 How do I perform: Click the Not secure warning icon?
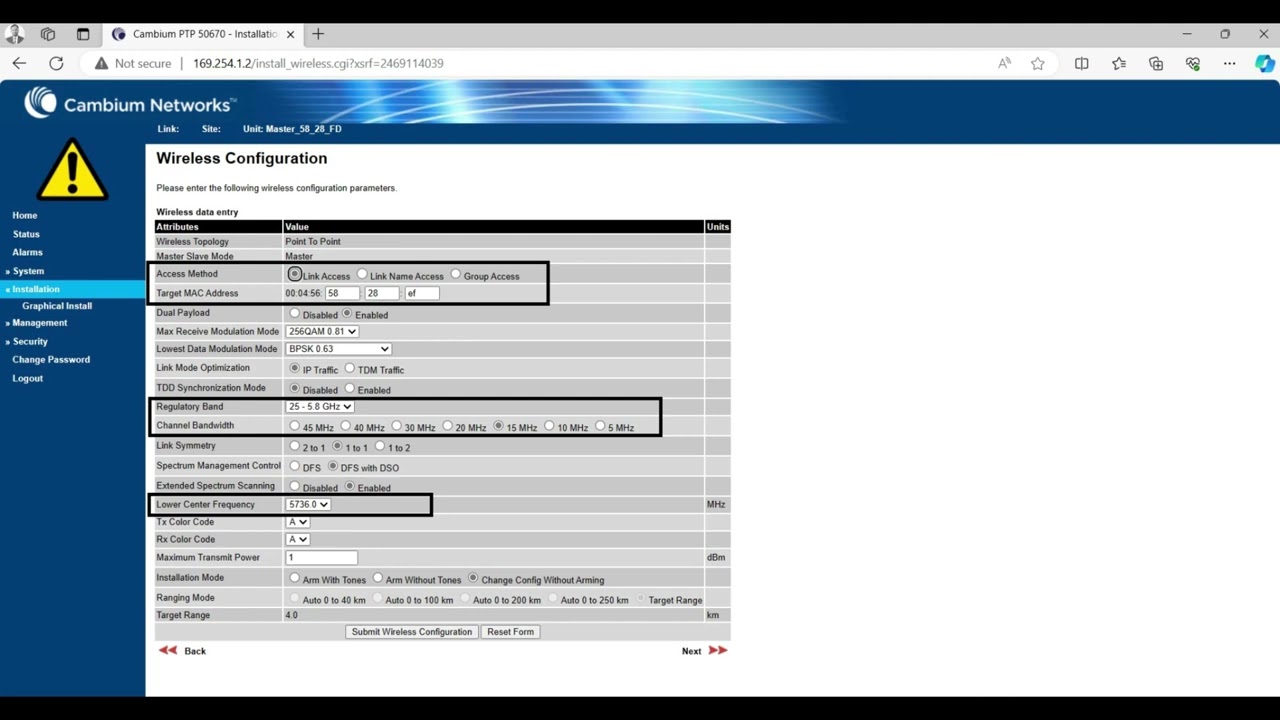pos(101,63)
